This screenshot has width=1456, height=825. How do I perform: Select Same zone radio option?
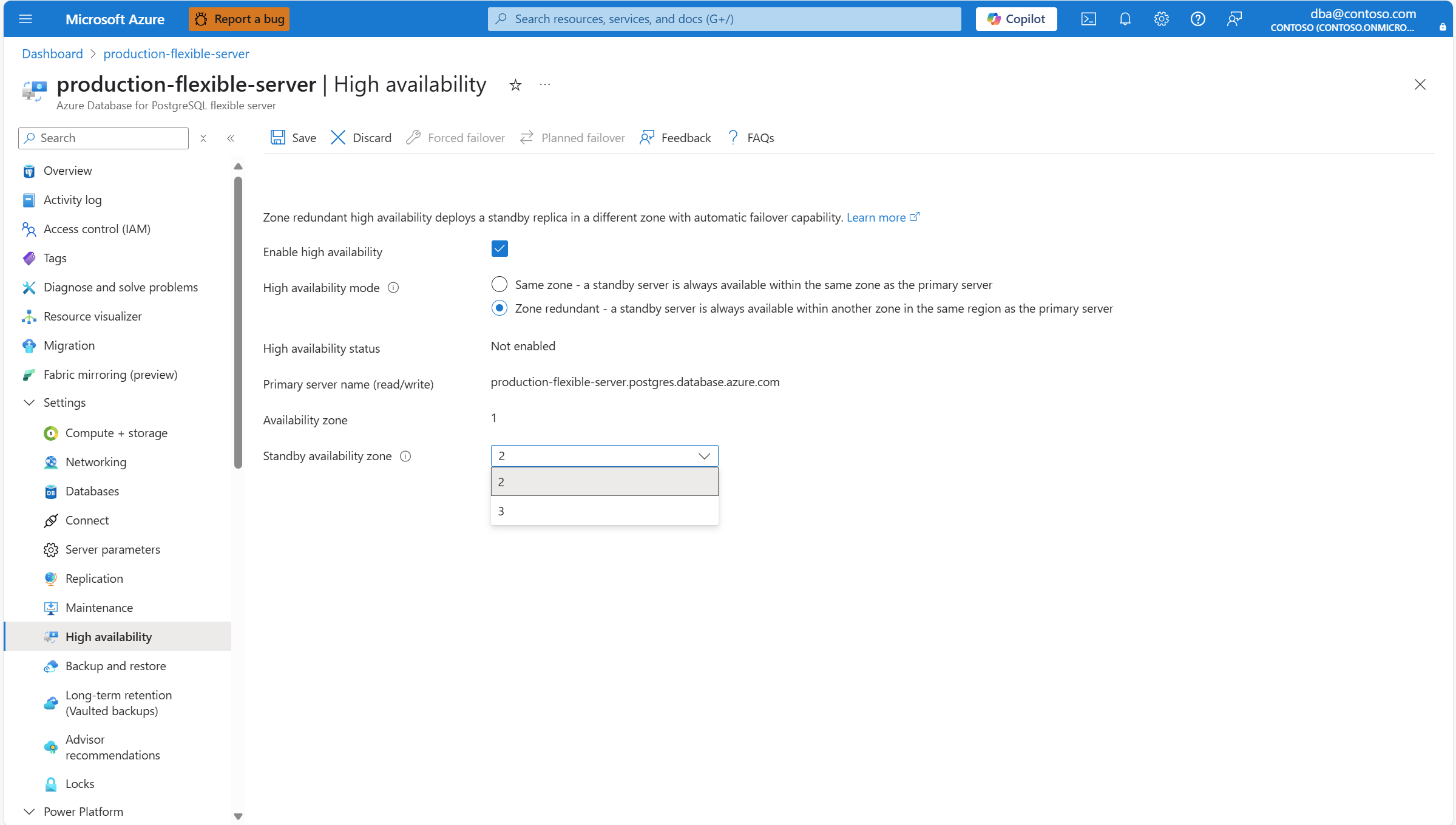point(499,284)
